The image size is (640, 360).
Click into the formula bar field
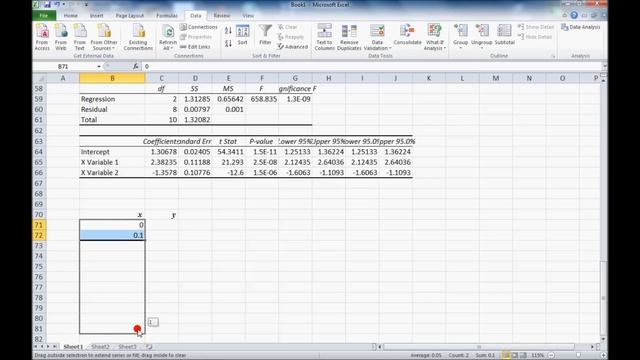tap(371, 66)
